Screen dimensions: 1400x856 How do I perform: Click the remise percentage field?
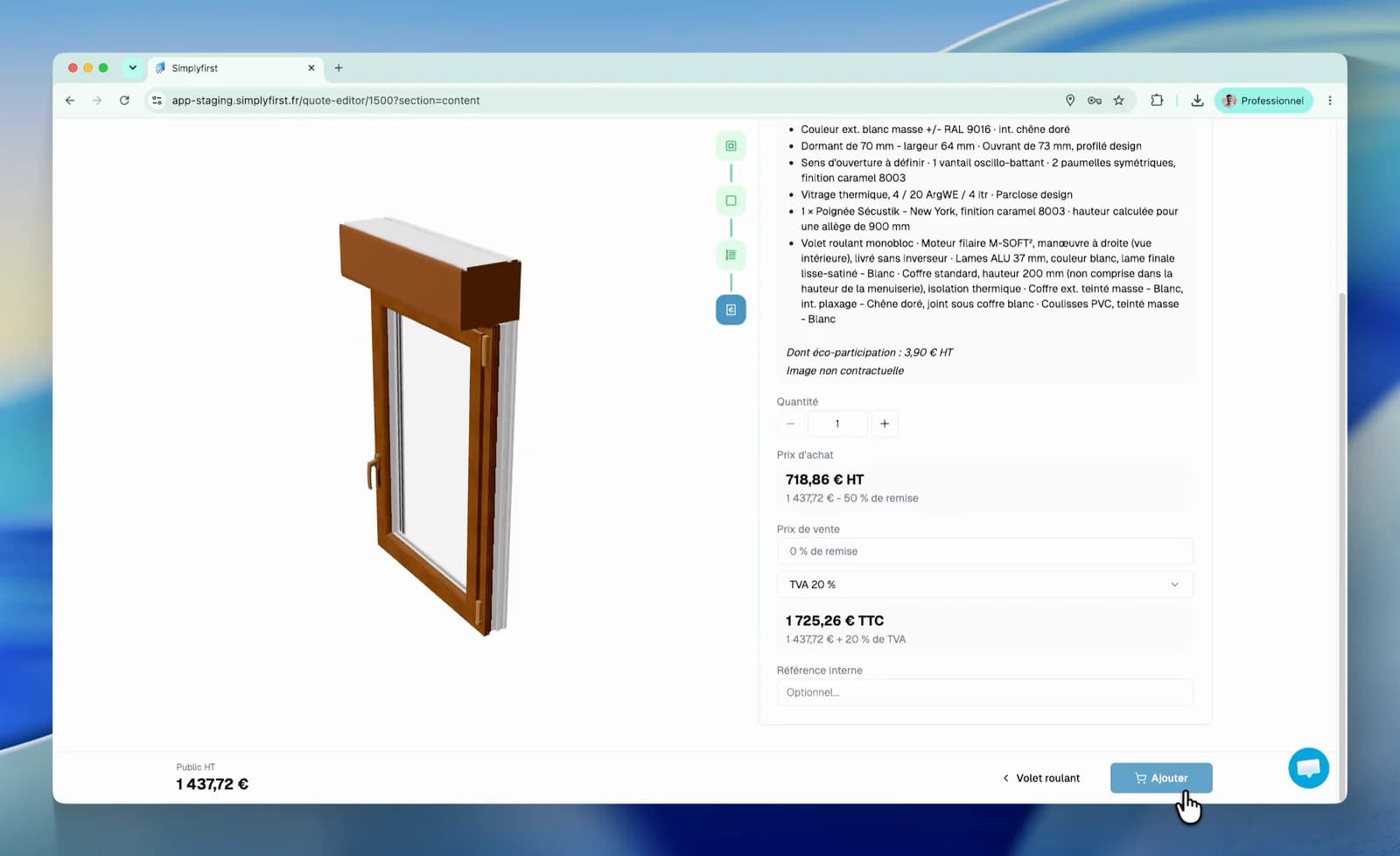point(984,551)
